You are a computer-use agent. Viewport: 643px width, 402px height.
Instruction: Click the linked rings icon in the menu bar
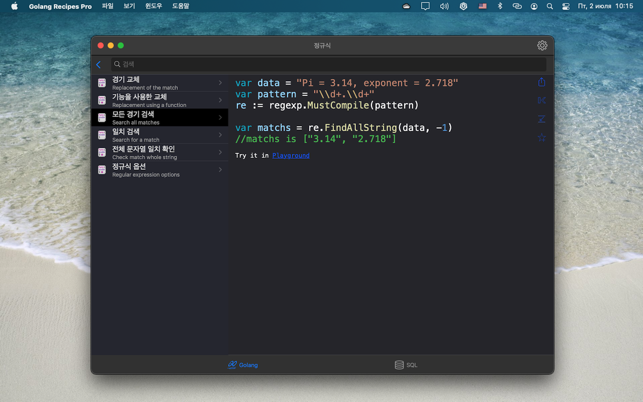pos(517,6)
